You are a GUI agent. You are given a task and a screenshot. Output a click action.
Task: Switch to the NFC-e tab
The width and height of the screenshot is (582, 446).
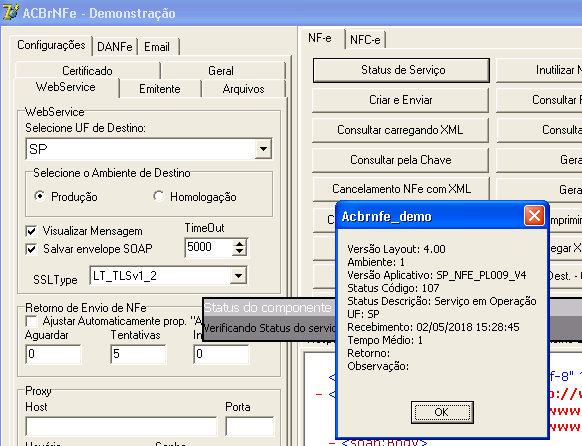point(365,39)
